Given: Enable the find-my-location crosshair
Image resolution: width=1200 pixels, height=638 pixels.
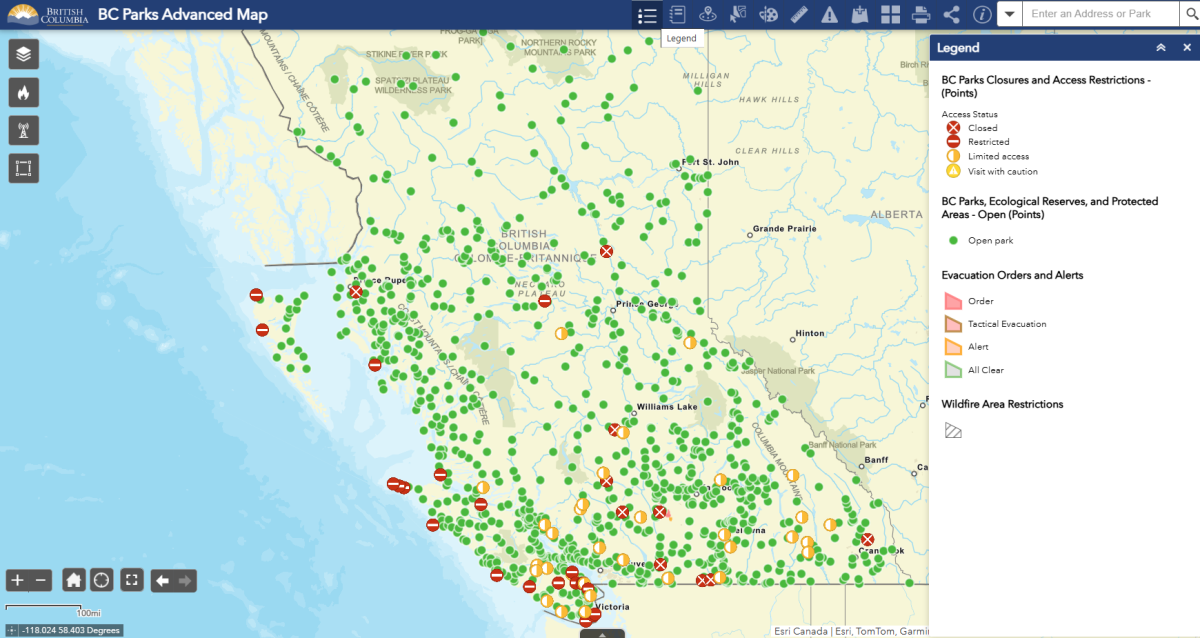Looking at the screenshot, I should coord(102,580).
